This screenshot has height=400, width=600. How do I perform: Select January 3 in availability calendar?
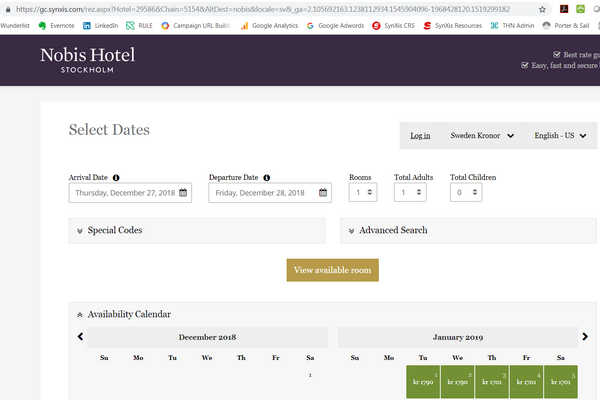pos(492,382)
